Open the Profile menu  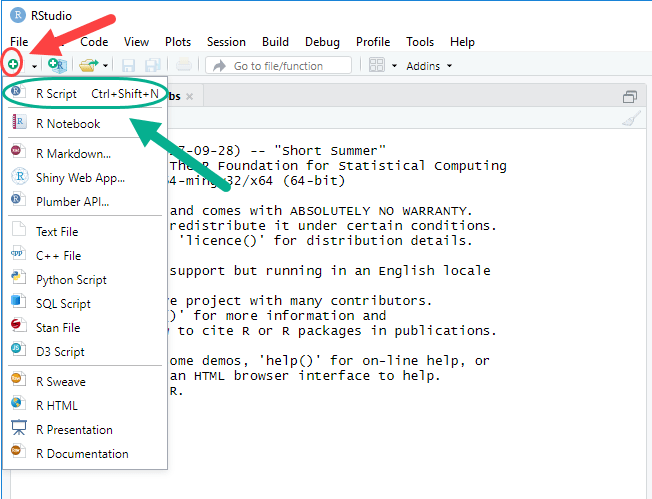pos(373,42)
